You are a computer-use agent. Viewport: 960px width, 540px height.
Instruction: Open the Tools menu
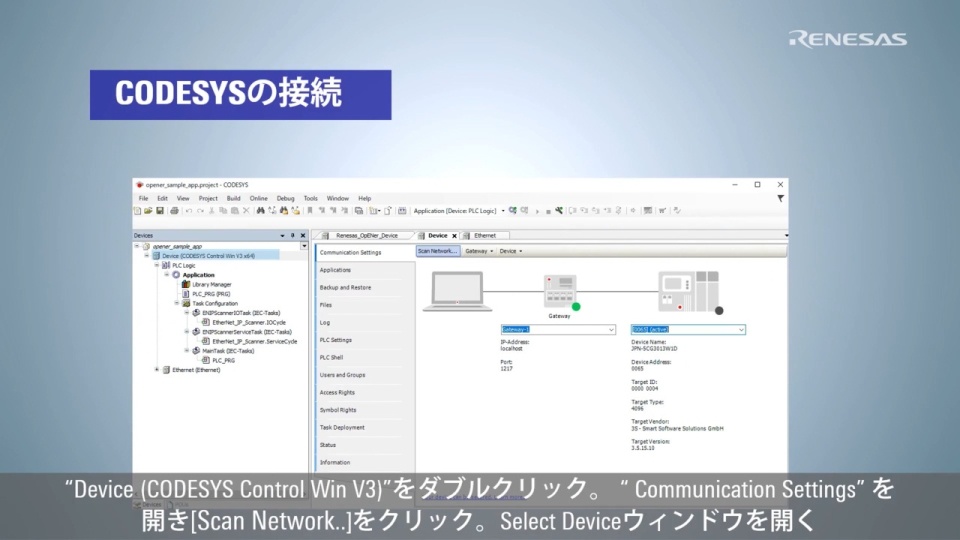click(310, 198)
